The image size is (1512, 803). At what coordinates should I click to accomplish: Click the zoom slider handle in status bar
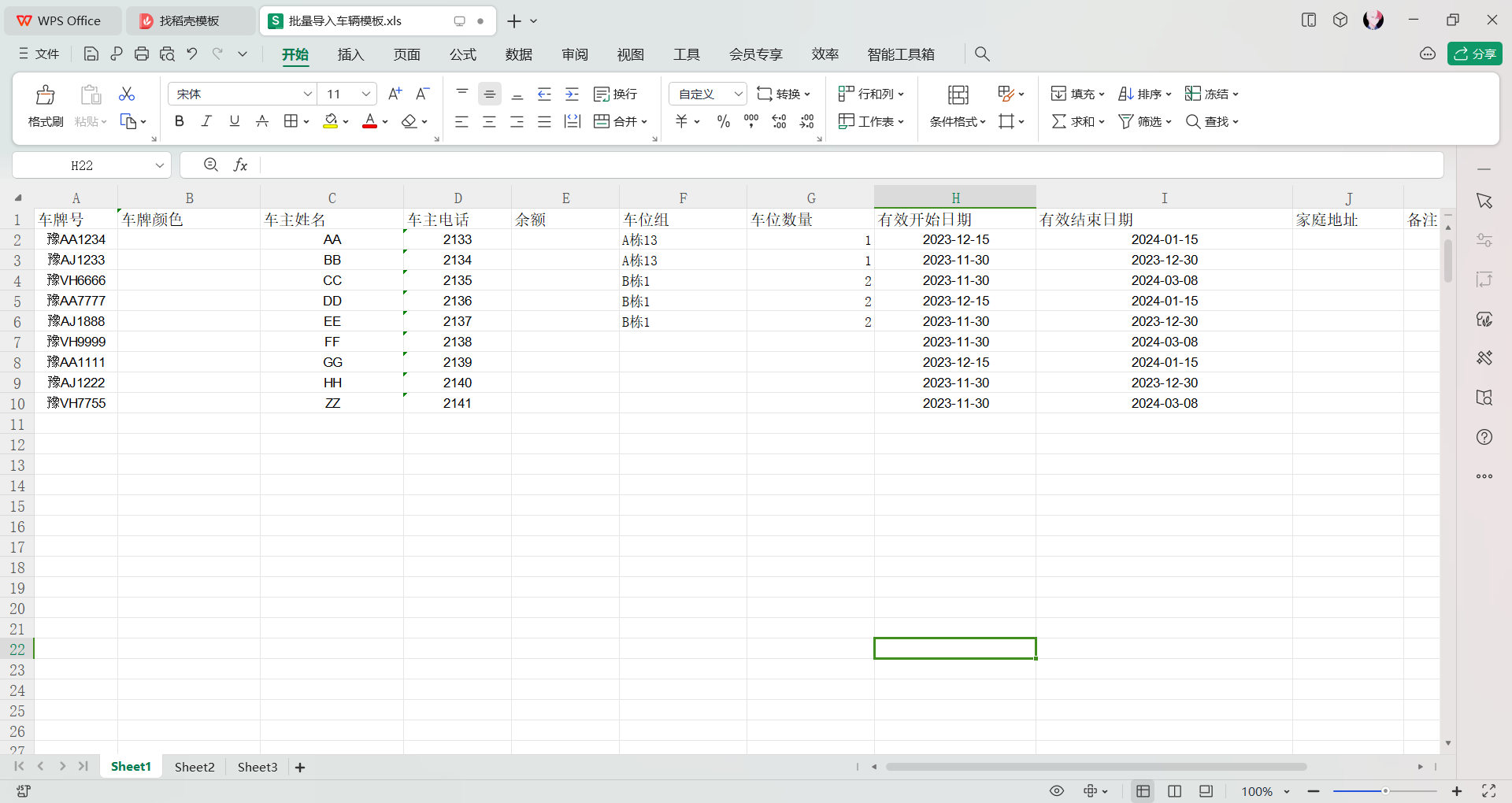pos(1385,790)
